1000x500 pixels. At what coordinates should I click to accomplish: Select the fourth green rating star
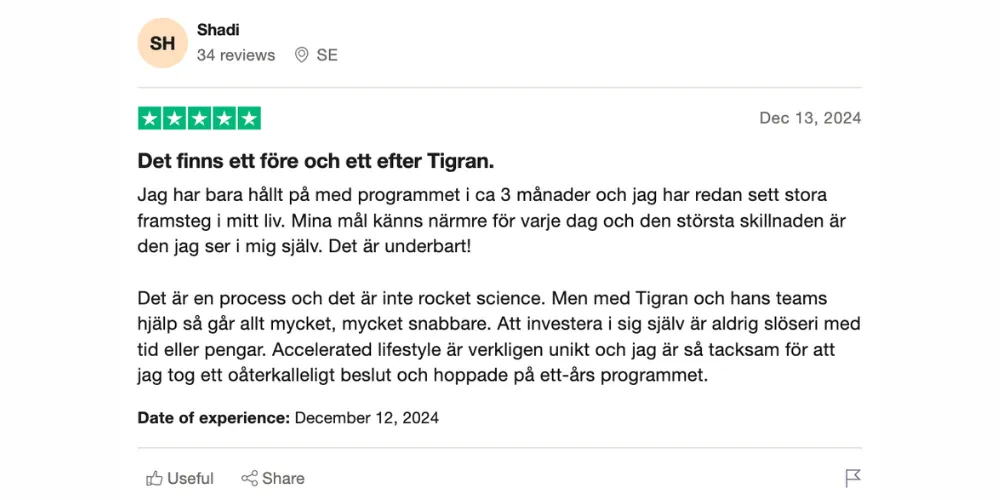[224, 118]
